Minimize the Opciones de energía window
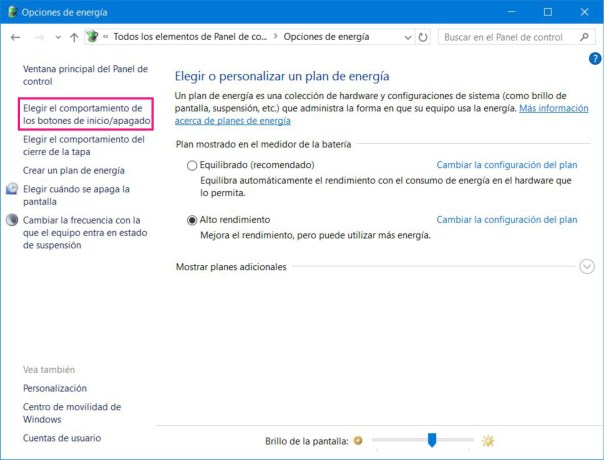 (x=512, y=12)
